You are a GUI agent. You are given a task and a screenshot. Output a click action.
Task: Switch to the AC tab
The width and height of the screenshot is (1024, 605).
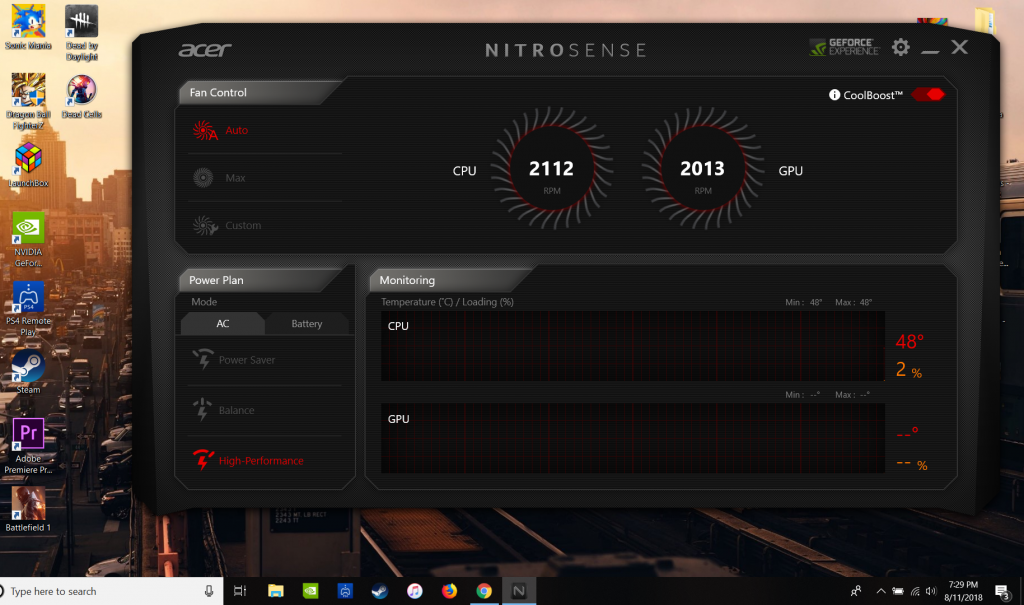click(222, 324)
